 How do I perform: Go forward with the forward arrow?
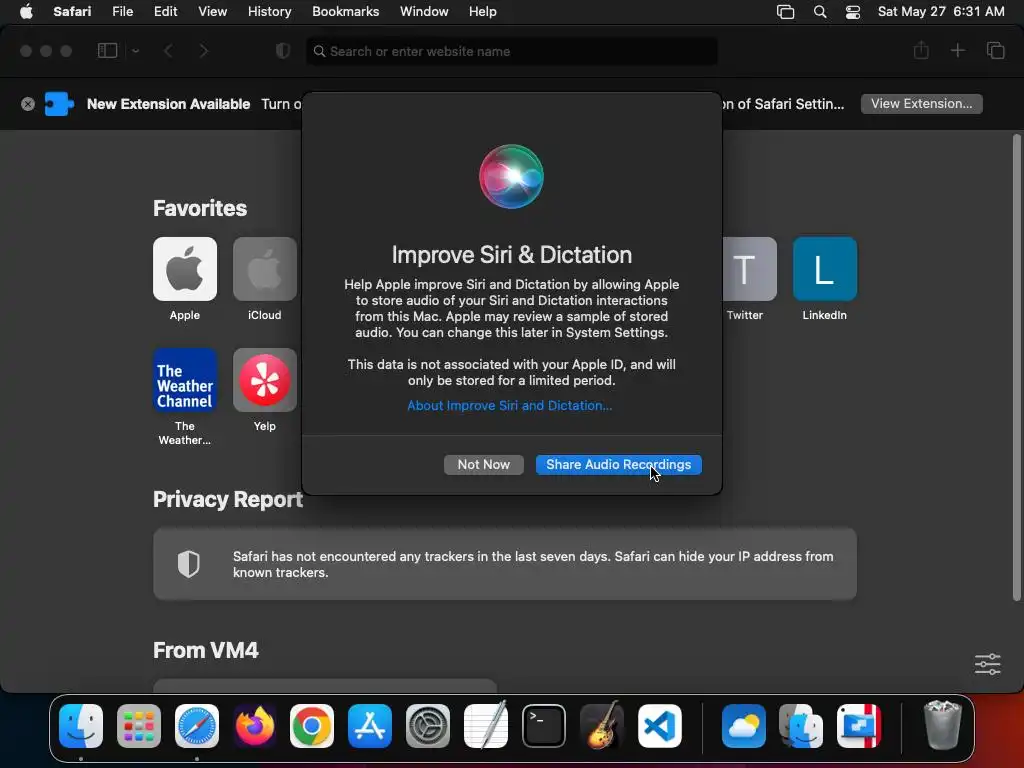pos(204,51)
